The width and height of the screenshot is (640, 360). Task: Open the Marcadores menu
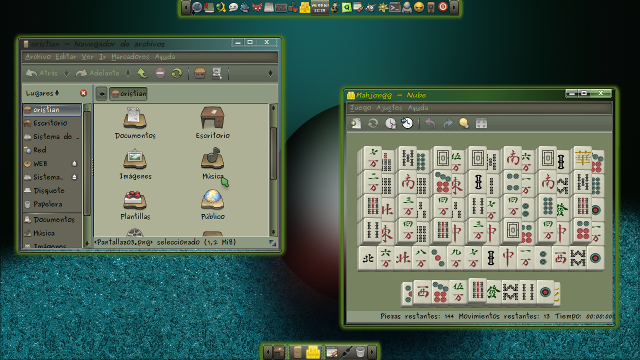[x=130, y=57]
